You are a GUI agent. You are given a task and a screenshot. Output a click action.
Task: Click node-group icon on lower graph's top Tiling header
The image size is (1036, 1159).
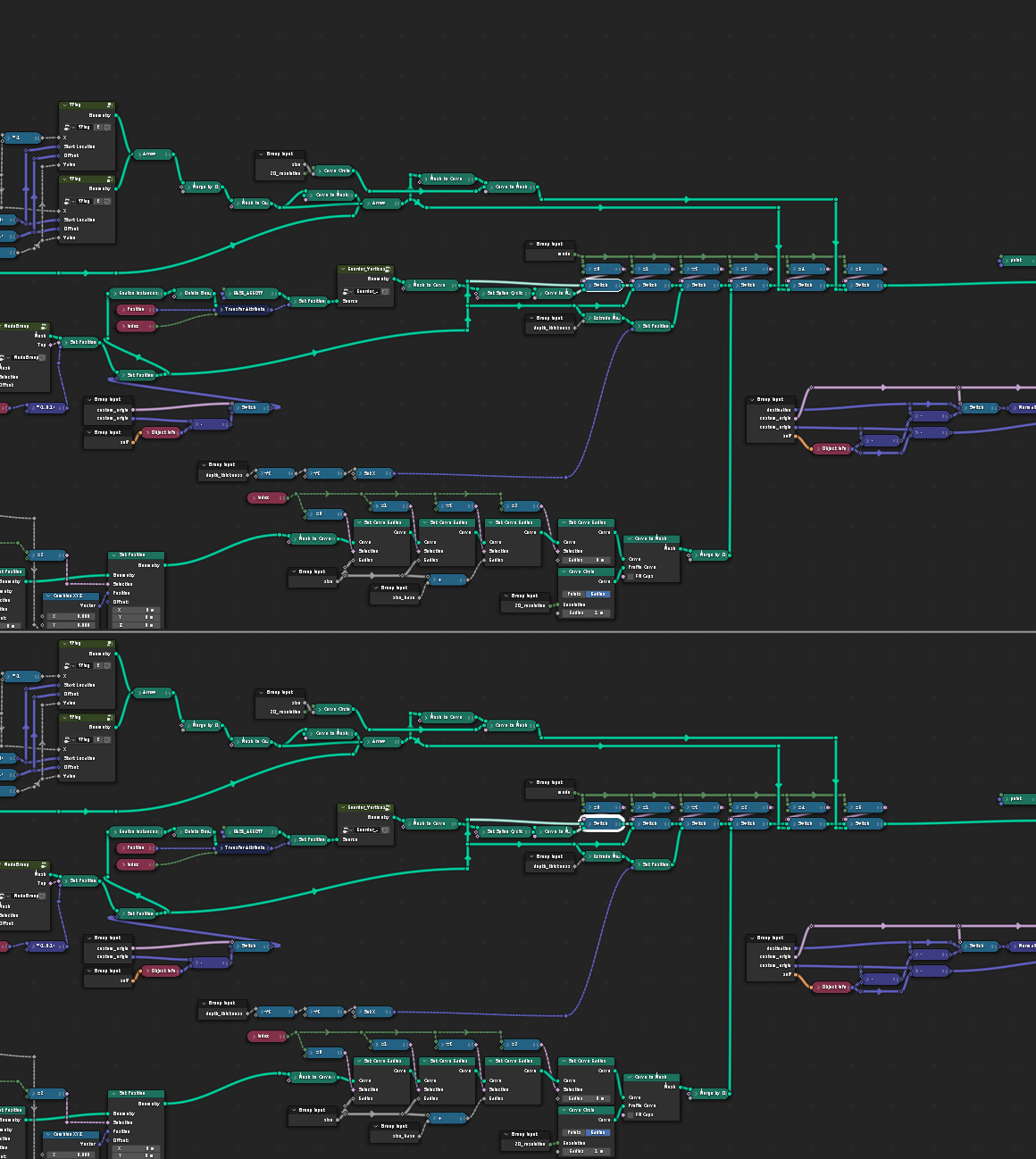point(108,644)
